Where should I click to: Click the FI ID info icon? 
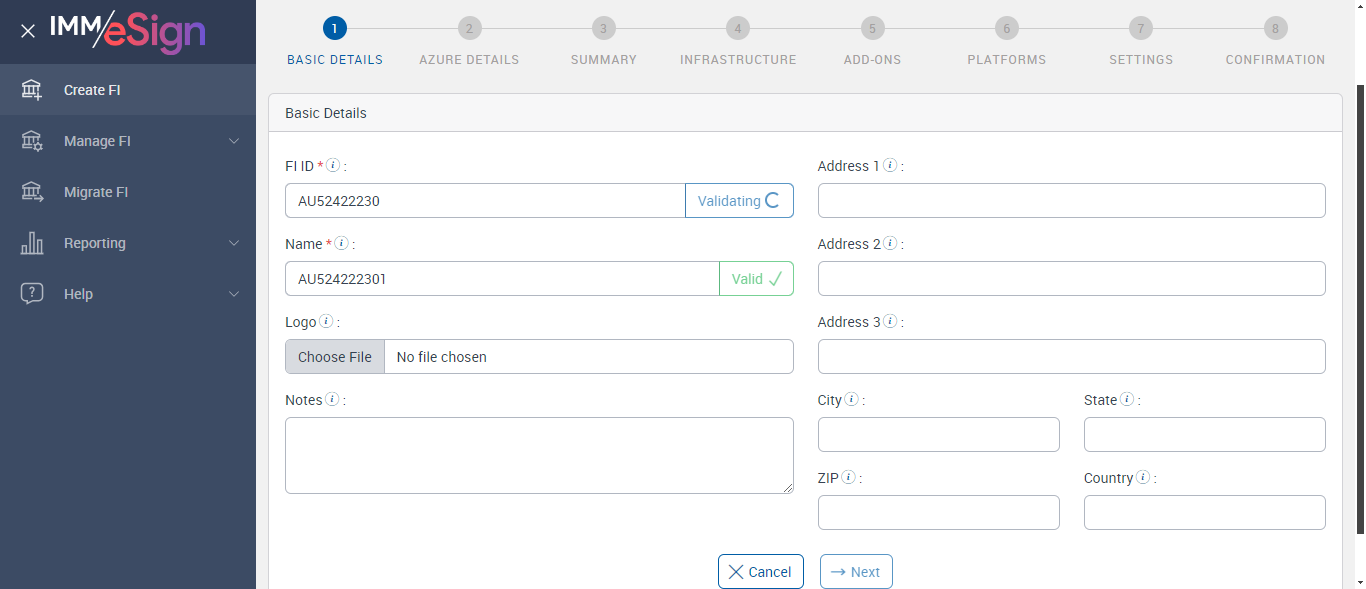[x=334, y=166]
